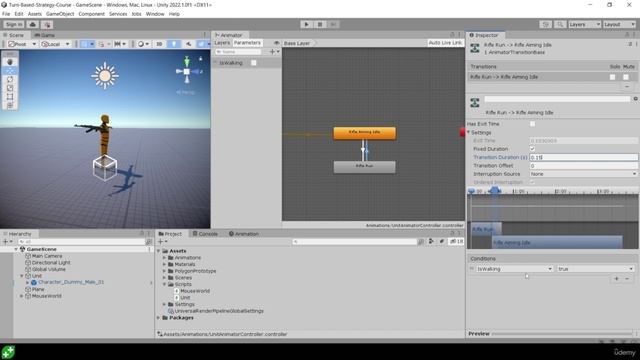Expand the Animations folder in Project
The width and height of the screenshot is (640, 360).
coord(164,258)
